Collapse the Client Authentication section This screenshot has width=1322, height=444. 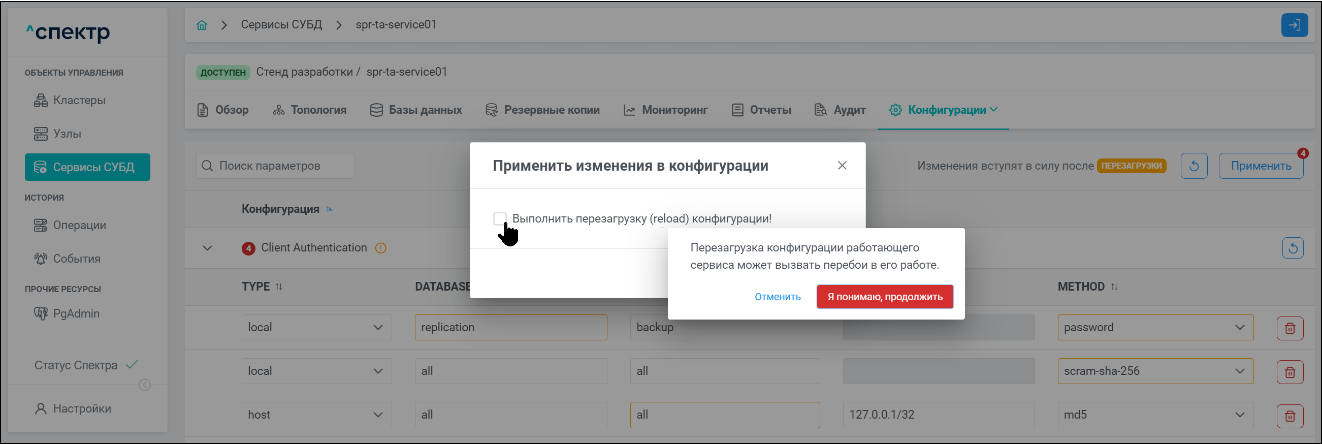(208, 248)
